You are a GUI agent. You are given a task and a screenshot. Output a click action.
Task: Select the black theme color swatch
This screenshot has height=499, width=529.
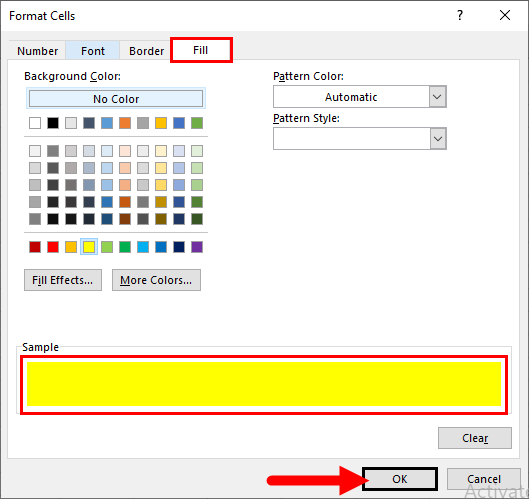[x=53, y=123]
